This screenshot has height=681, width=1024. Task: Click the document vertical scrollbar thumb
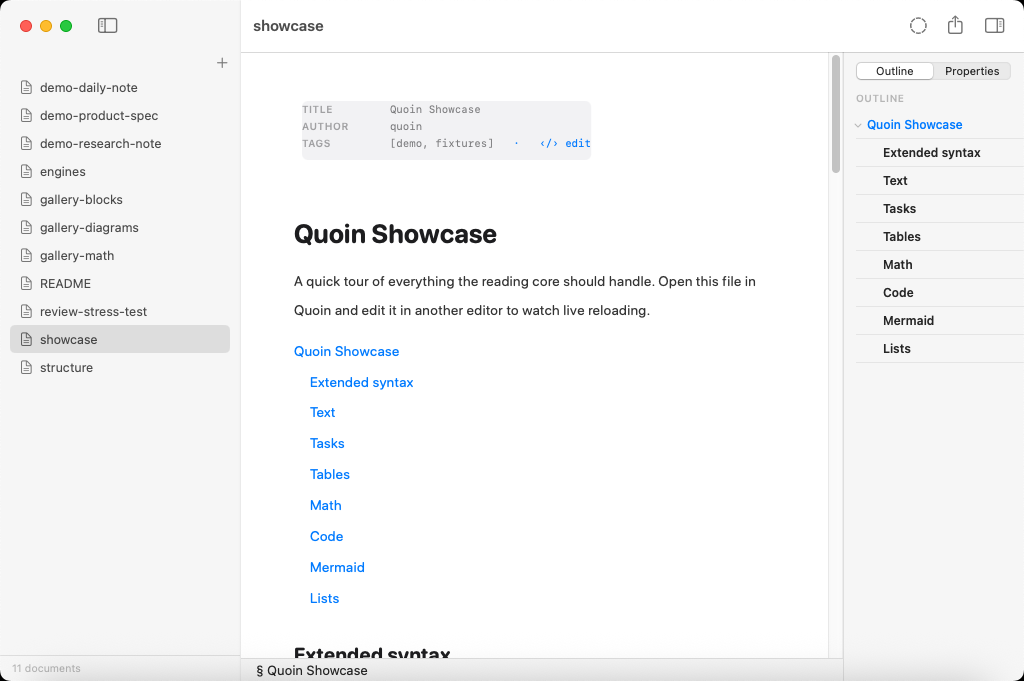(835, 114)
